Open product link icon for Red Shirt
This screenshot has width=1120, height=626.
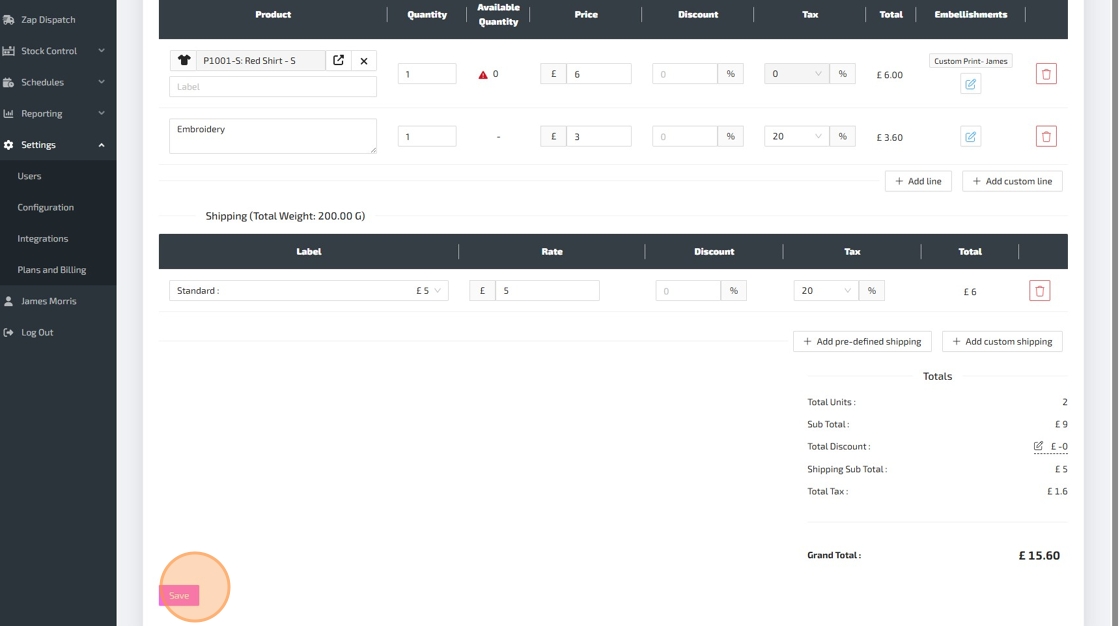tap(339, 61)
